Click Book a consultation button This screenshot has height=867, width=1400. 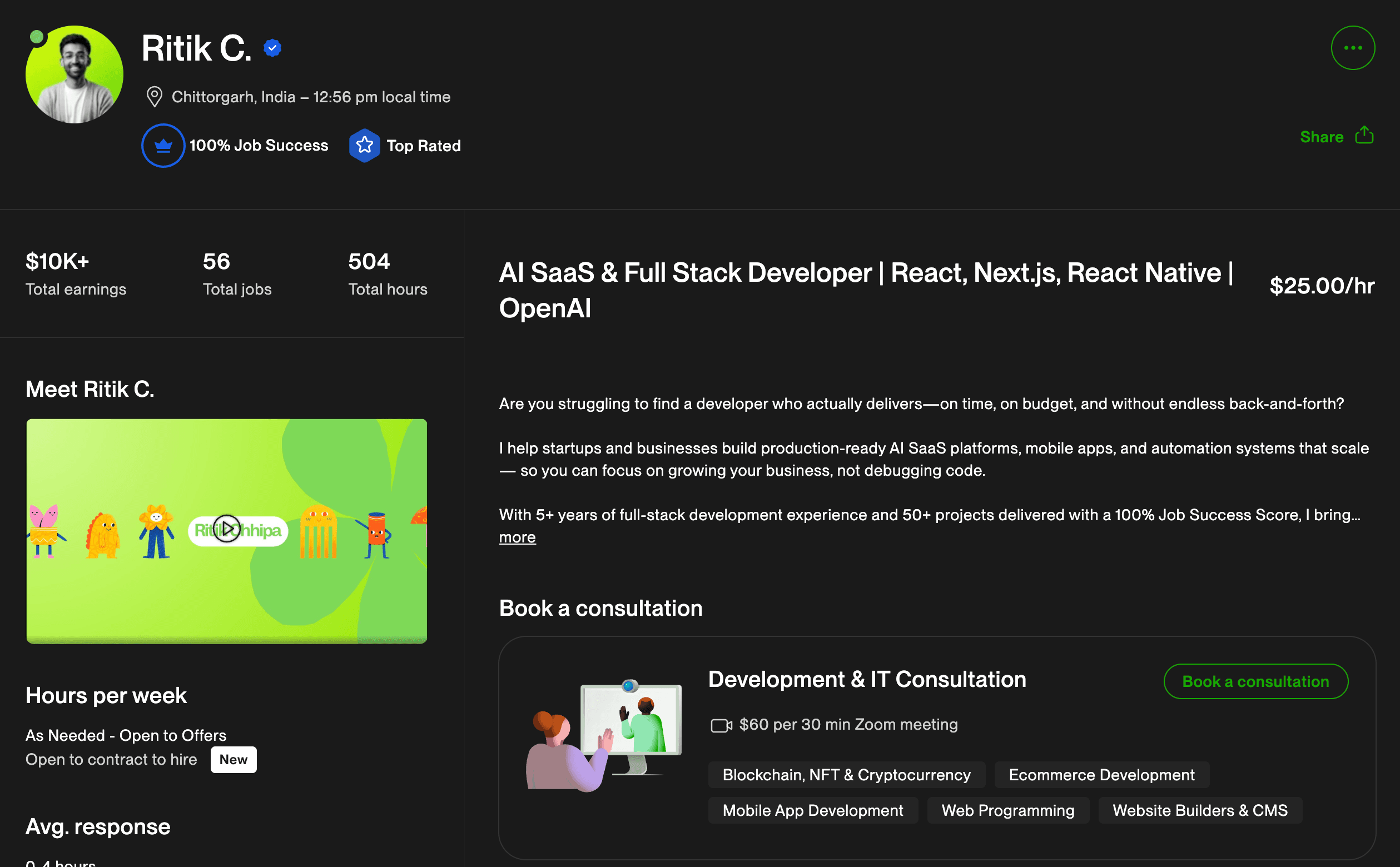[x=1255, y=681]
